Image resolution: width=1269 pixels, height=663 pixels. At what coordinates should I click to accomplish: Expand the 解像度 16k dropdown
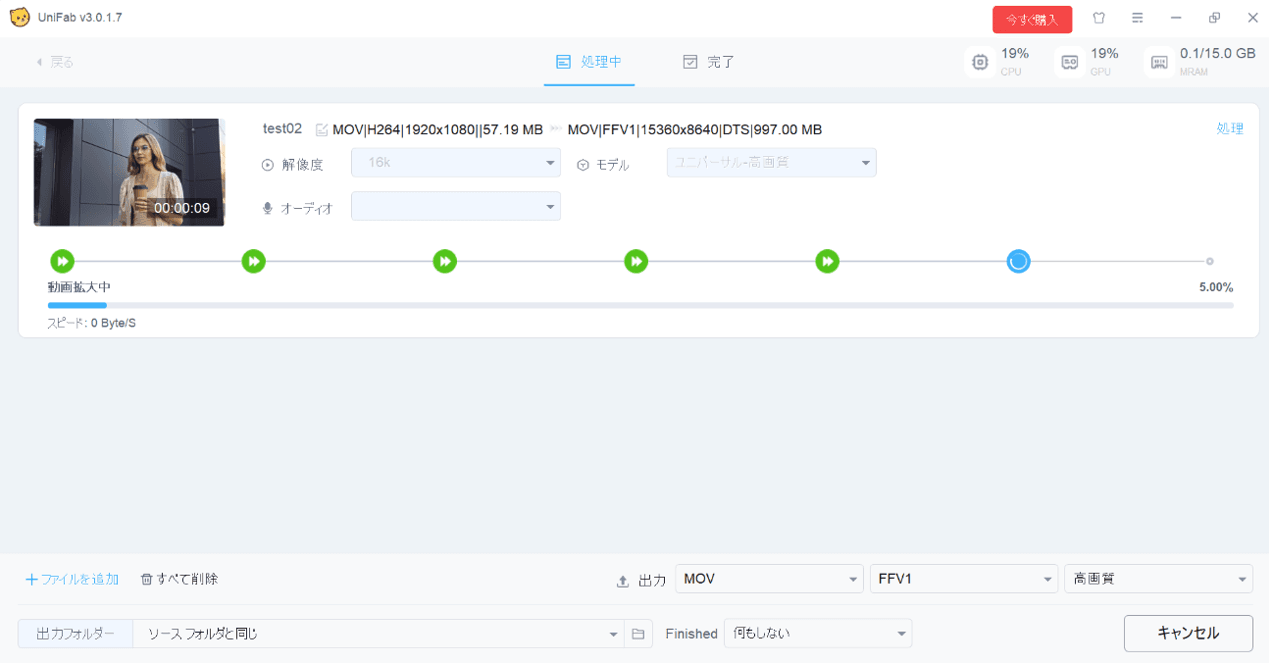click(455, 163)
